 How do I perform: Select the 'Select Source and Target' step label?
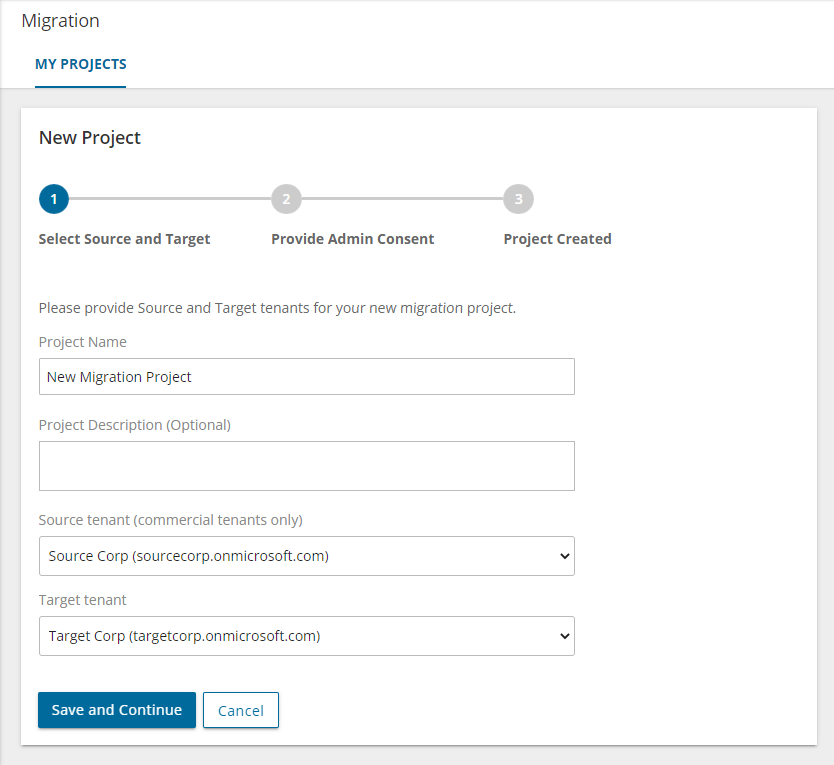124,239
